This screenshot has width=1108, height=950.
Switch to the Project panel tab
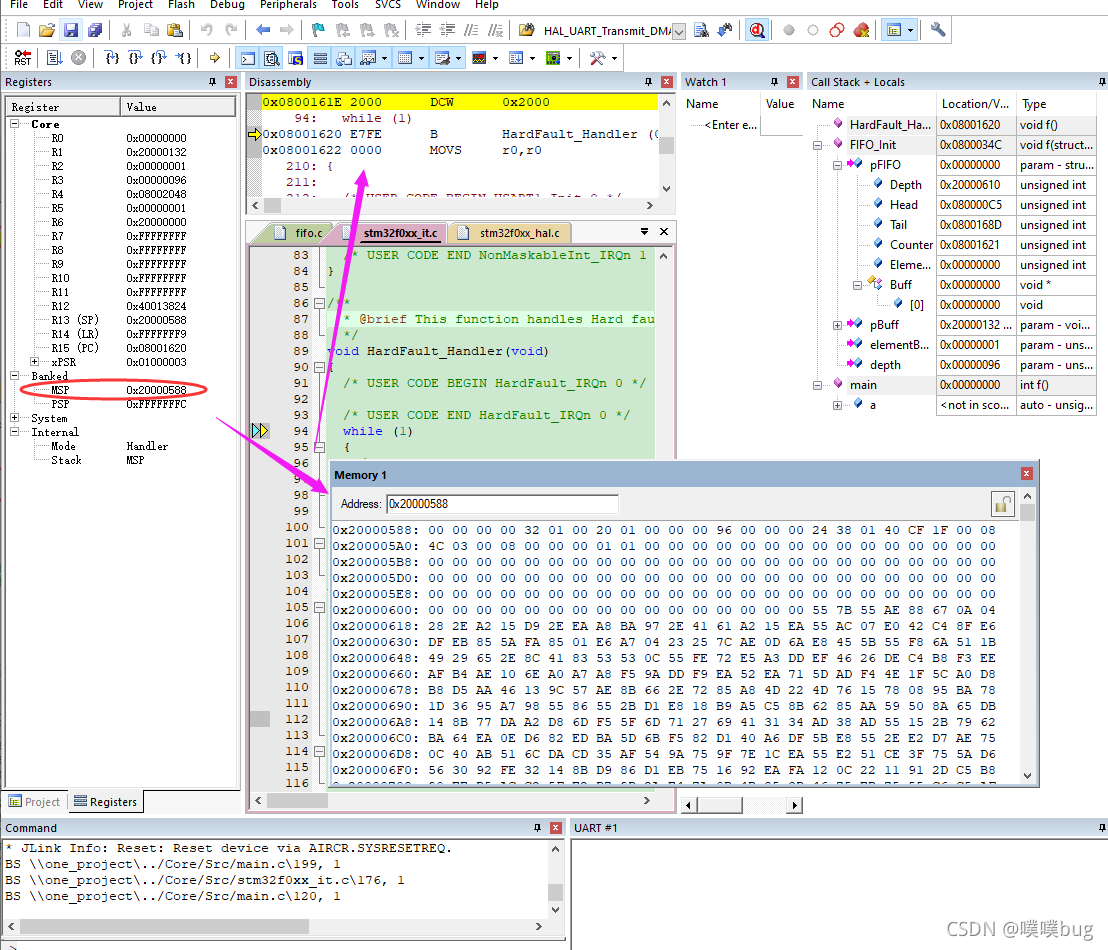tap(34, 802)
